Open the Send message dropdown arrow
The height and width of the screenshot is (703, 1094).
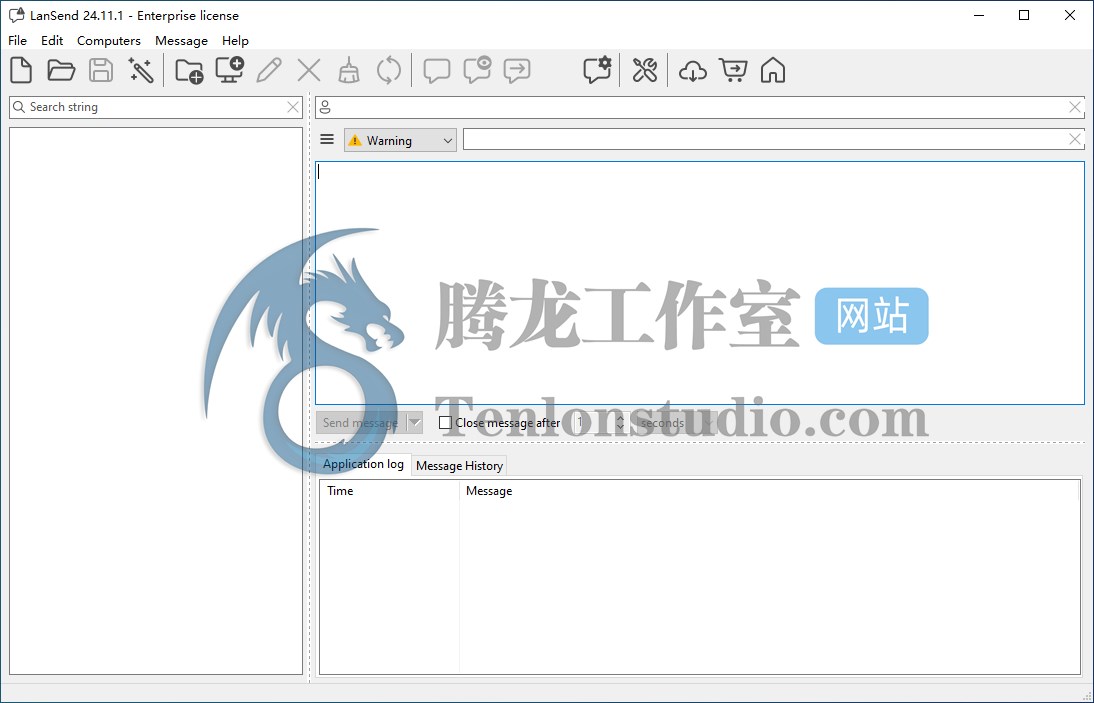pos(414,423)
